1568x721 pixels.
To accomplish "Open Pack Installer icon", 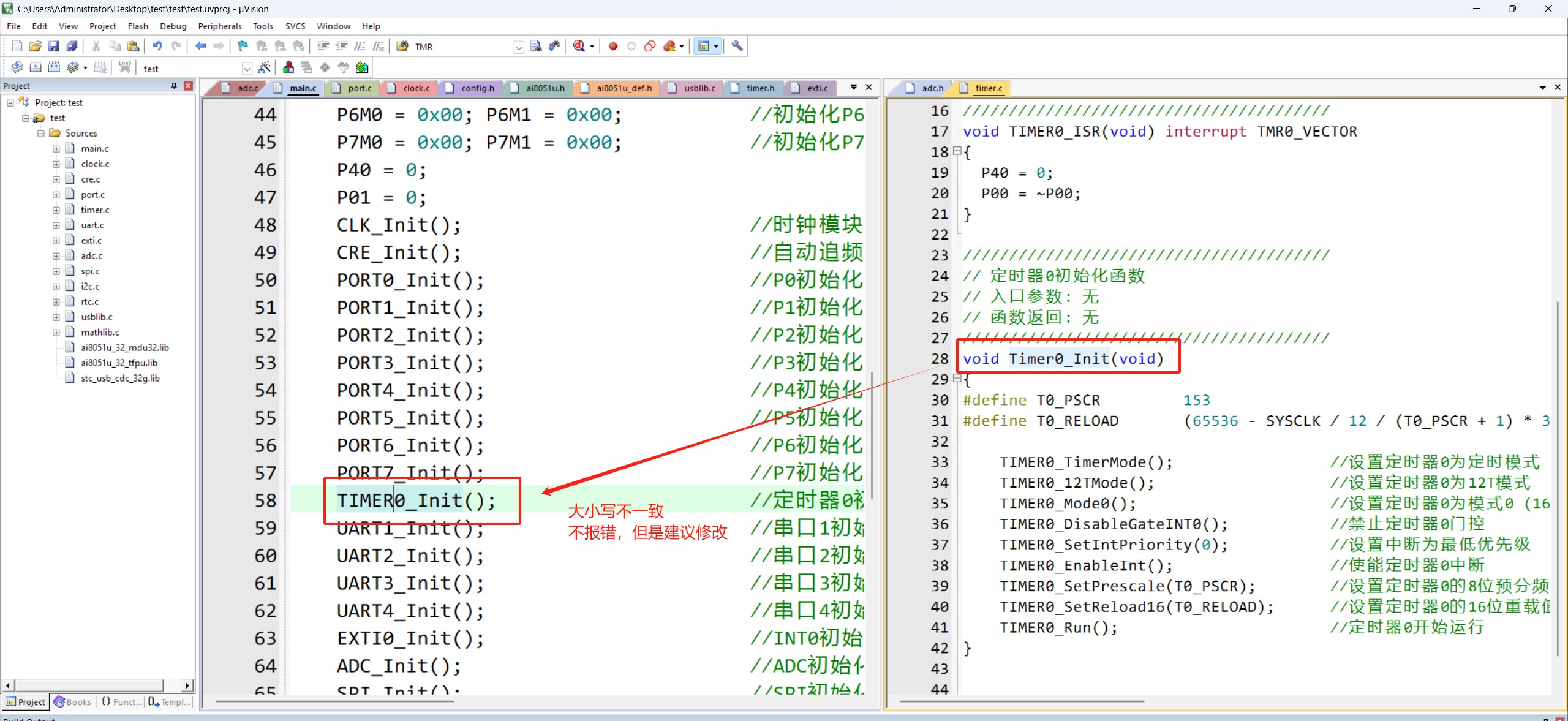I will coord(362,67).
